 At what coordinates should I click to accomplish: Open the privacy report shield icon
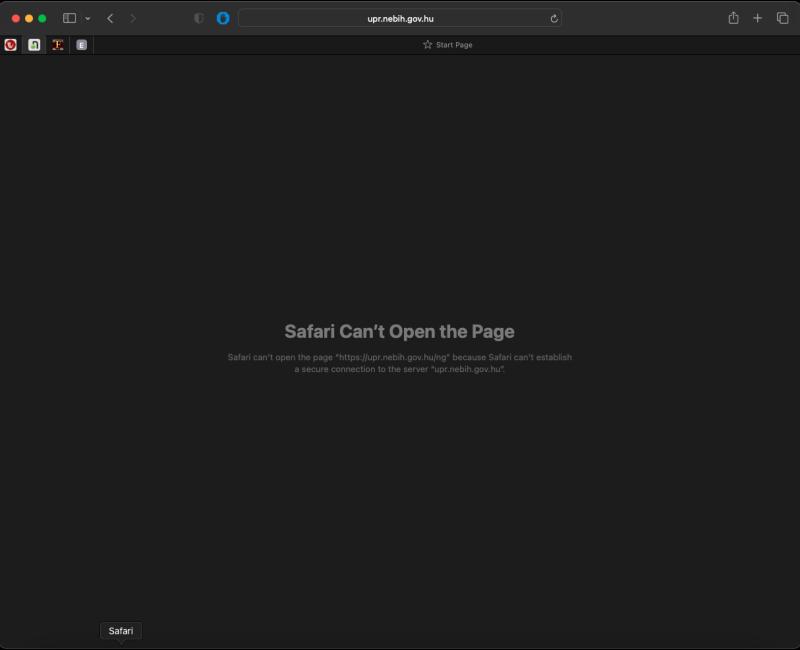[199, 18]
